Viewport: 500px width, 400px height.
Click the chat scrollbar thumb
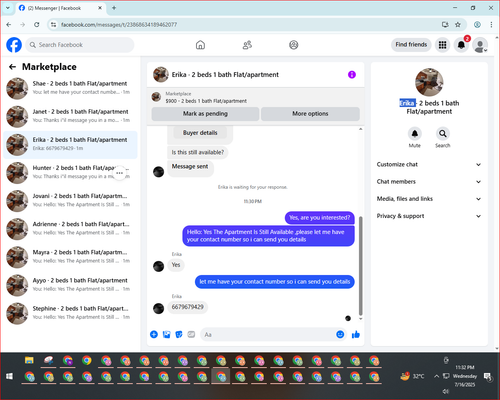pyautogui.click(x=360, y=266)
